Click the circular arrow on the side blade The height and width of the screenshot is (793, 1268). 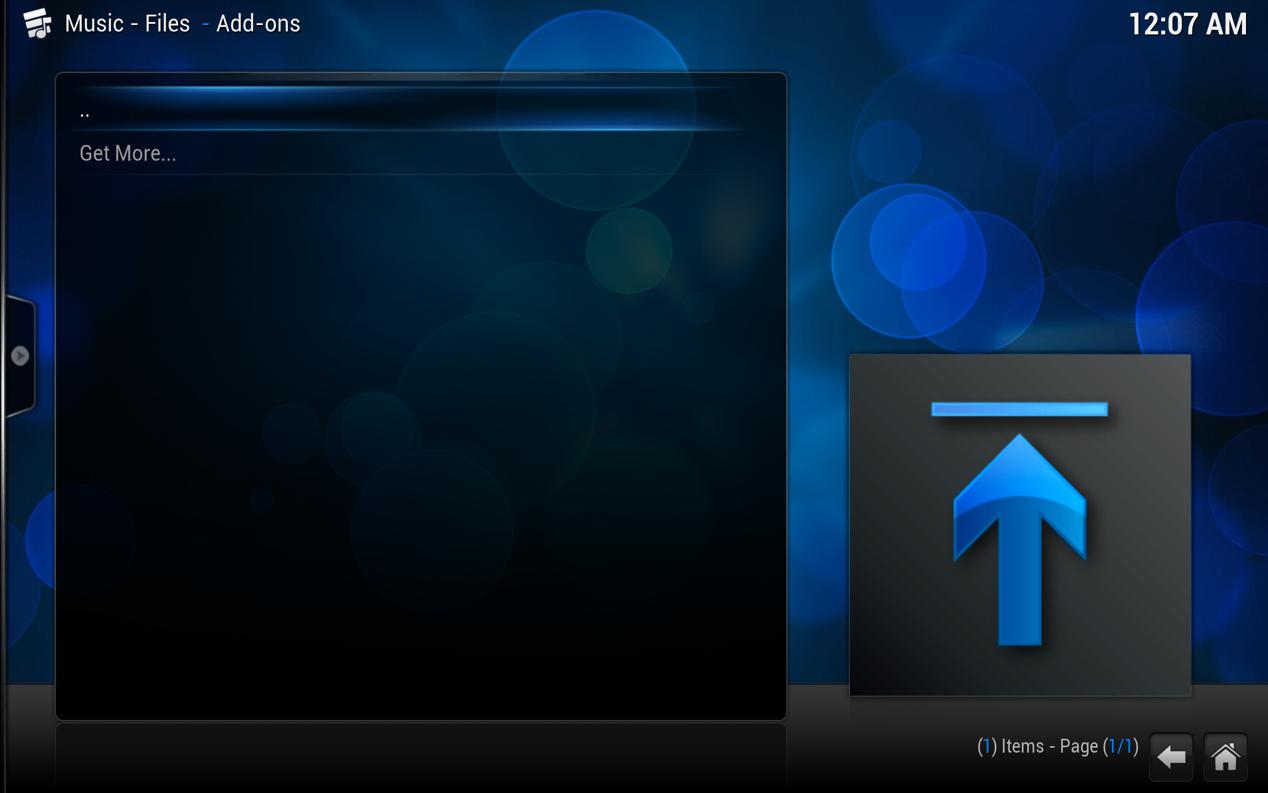pyautogui.click(x=21, y=353)
